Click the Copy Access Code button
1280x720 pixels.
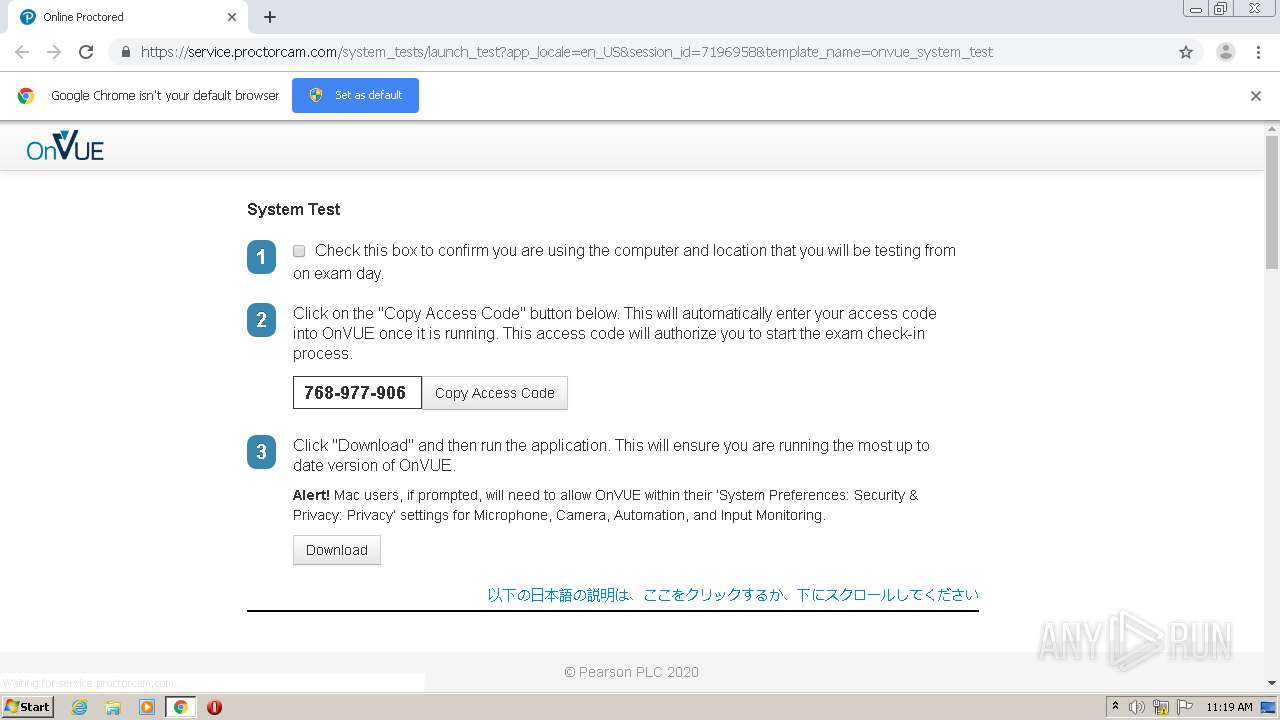point(495,393)
